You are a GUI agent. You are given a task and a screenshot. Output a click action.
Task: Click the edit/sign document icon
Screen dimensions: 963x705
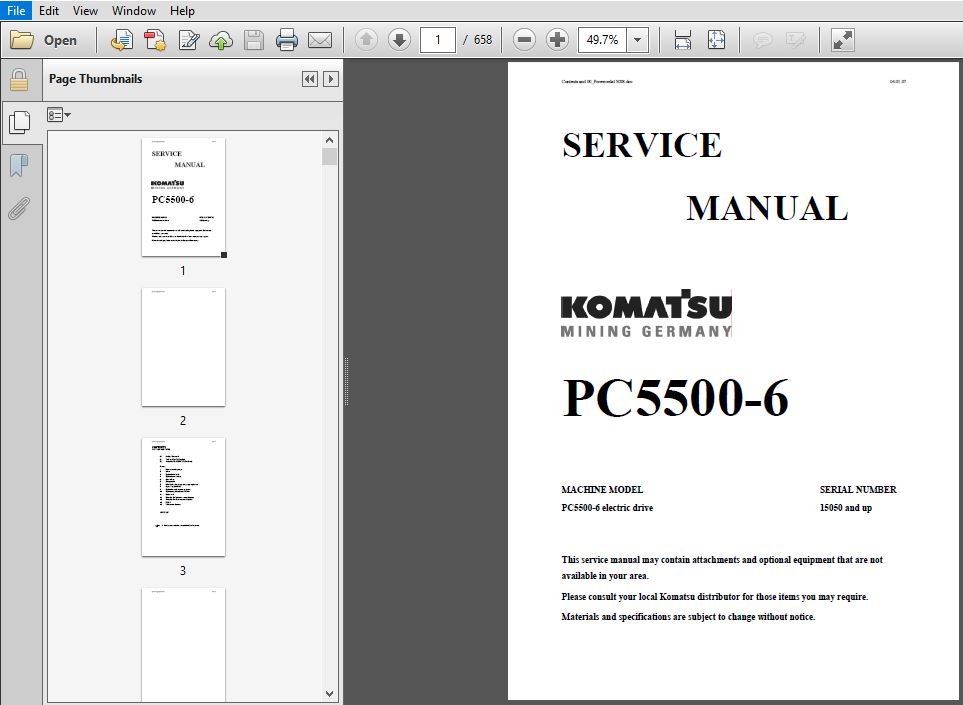[x=189, y=40]
